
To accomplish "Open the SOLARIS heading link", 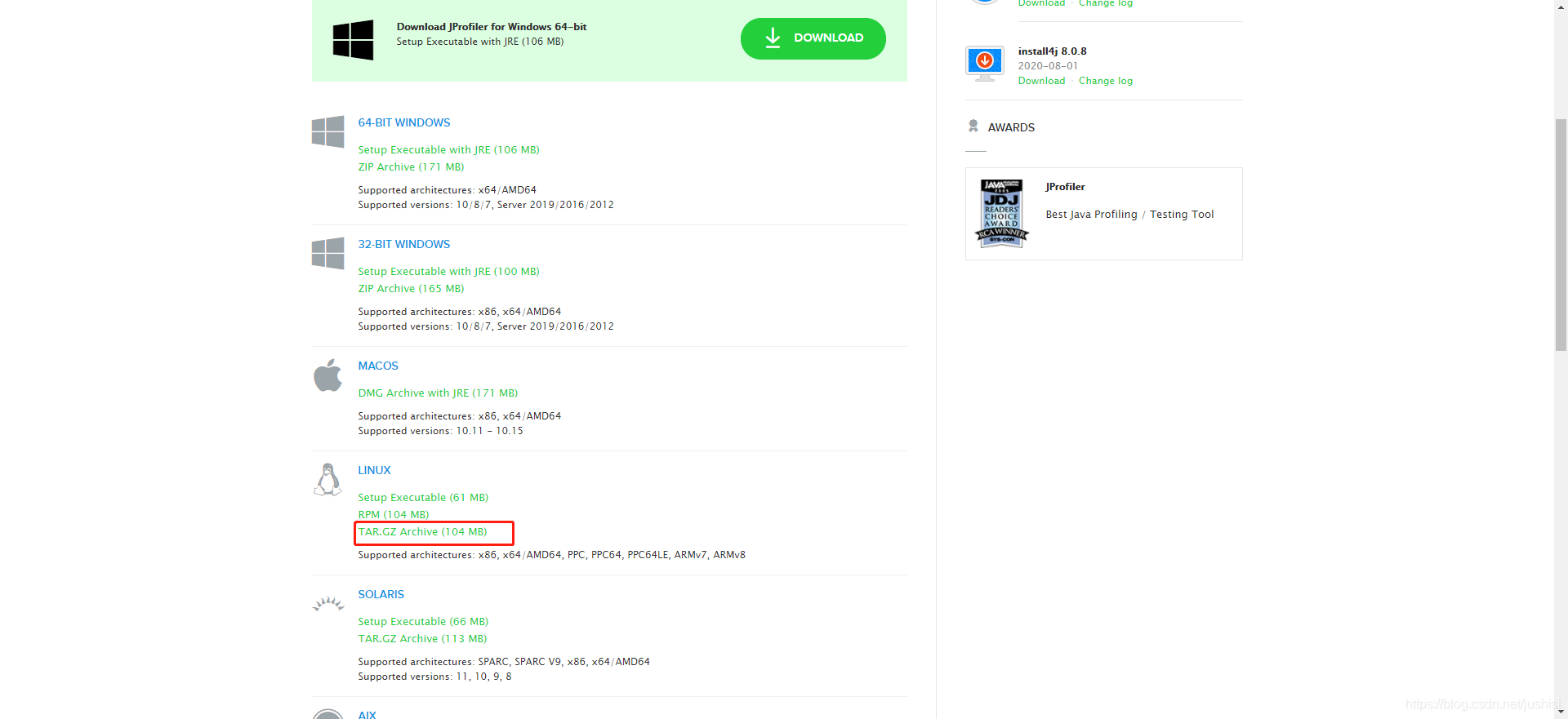I will (381, 594).
